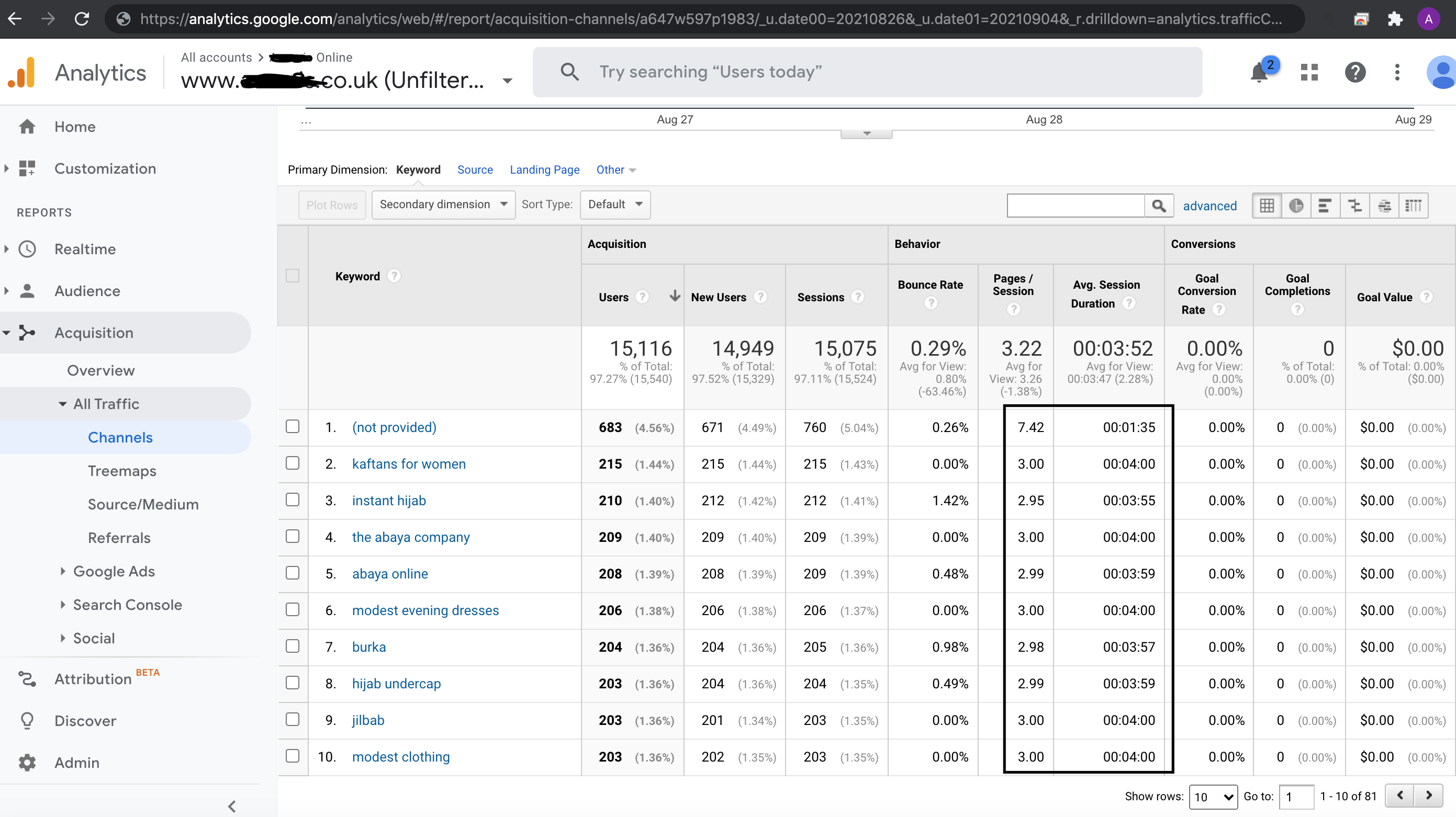Open the notifications bell icon

(1260, 72)
